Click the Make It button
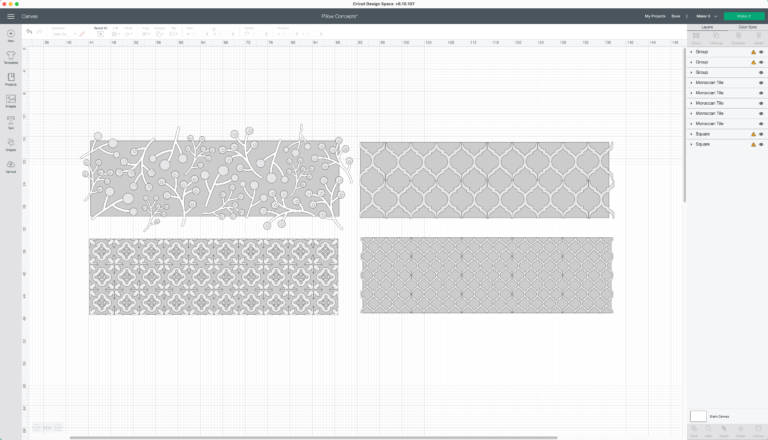This screenshot has height=440, width=768. pyautogui.click(x=743, y=16)
